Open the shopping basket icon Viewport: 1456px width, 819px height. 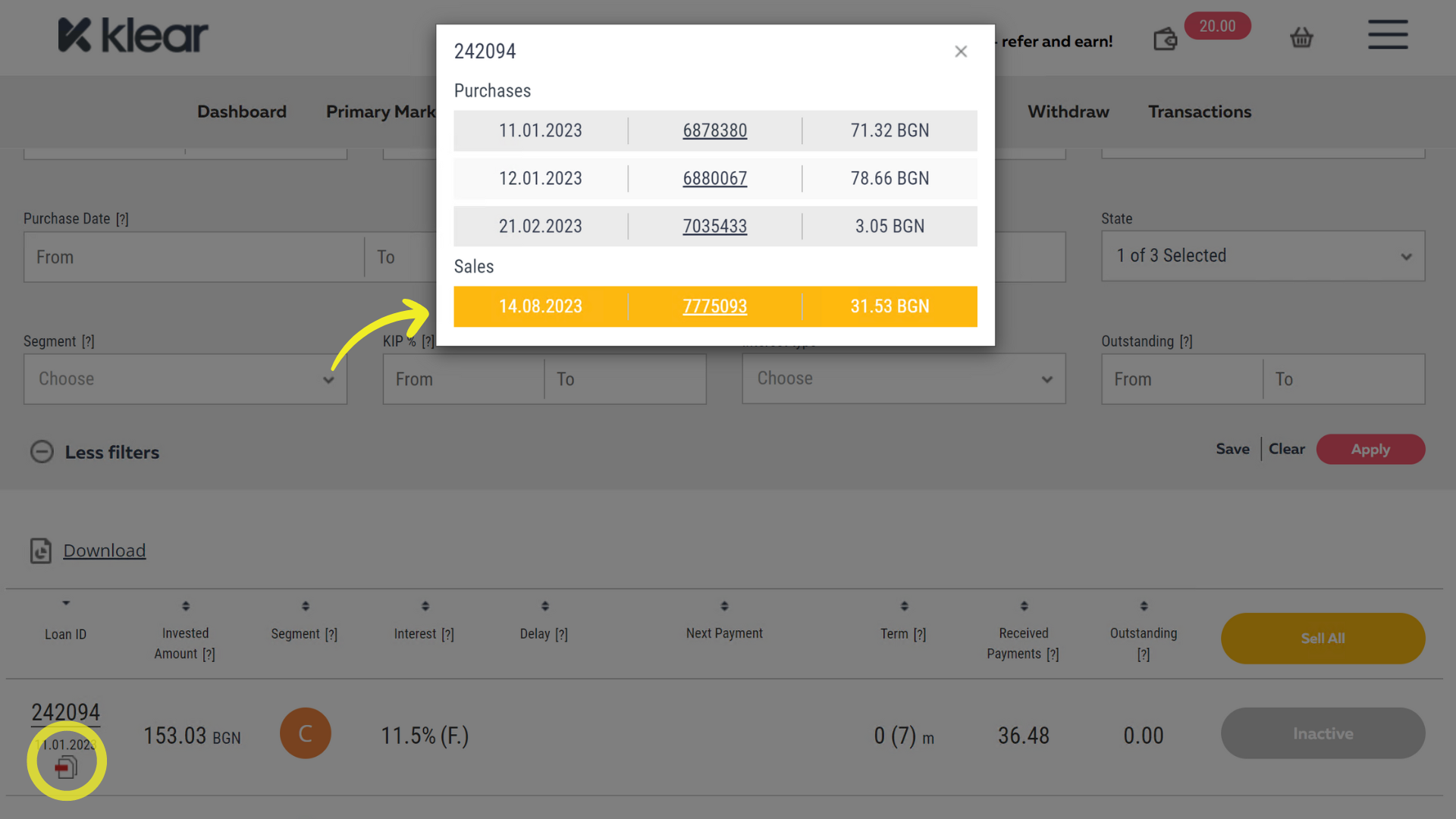click(1301, 37)
